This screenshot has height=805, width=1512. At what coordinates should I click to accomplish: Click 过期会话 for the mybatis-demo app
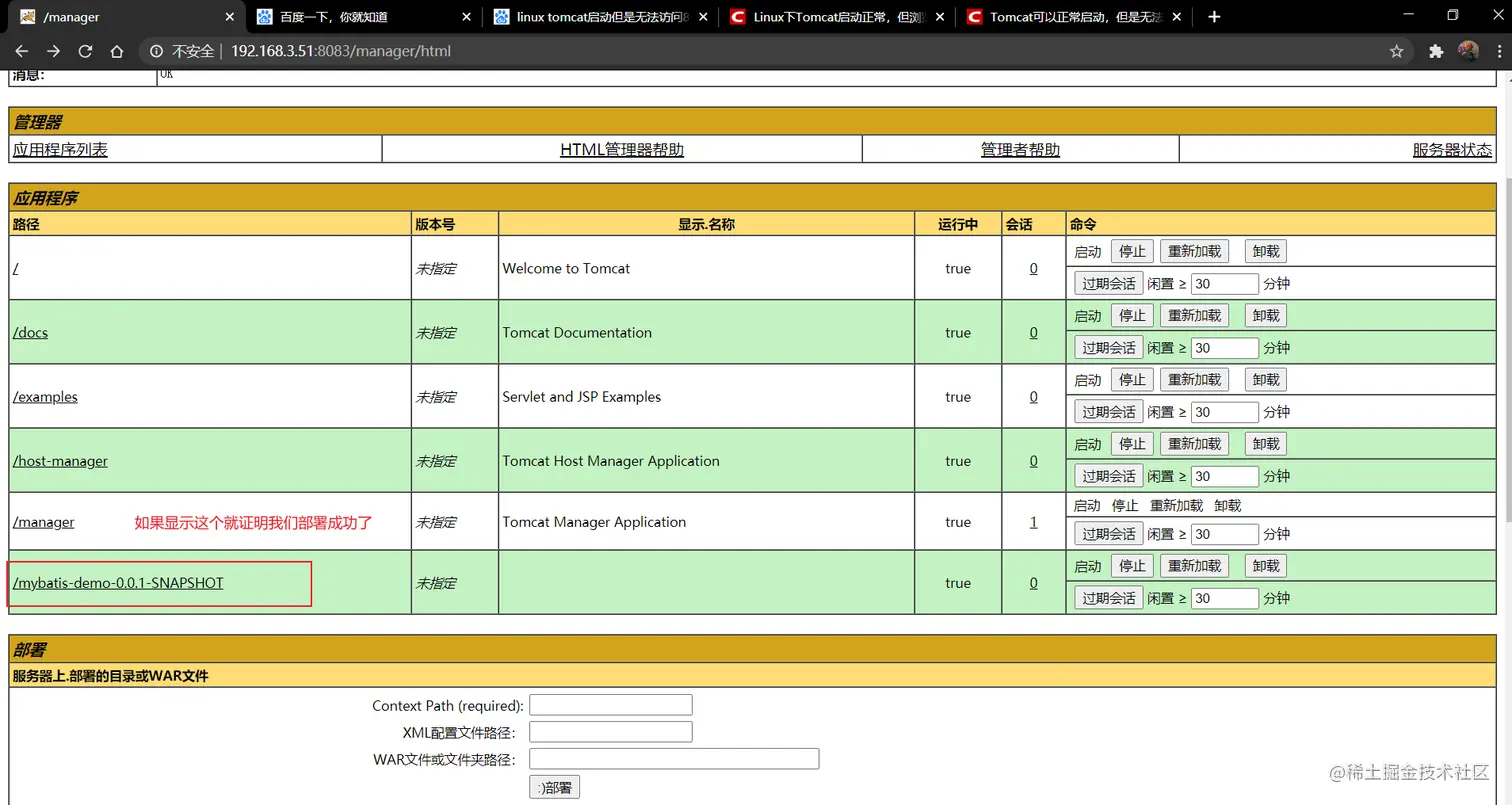tap(1109, 597)
